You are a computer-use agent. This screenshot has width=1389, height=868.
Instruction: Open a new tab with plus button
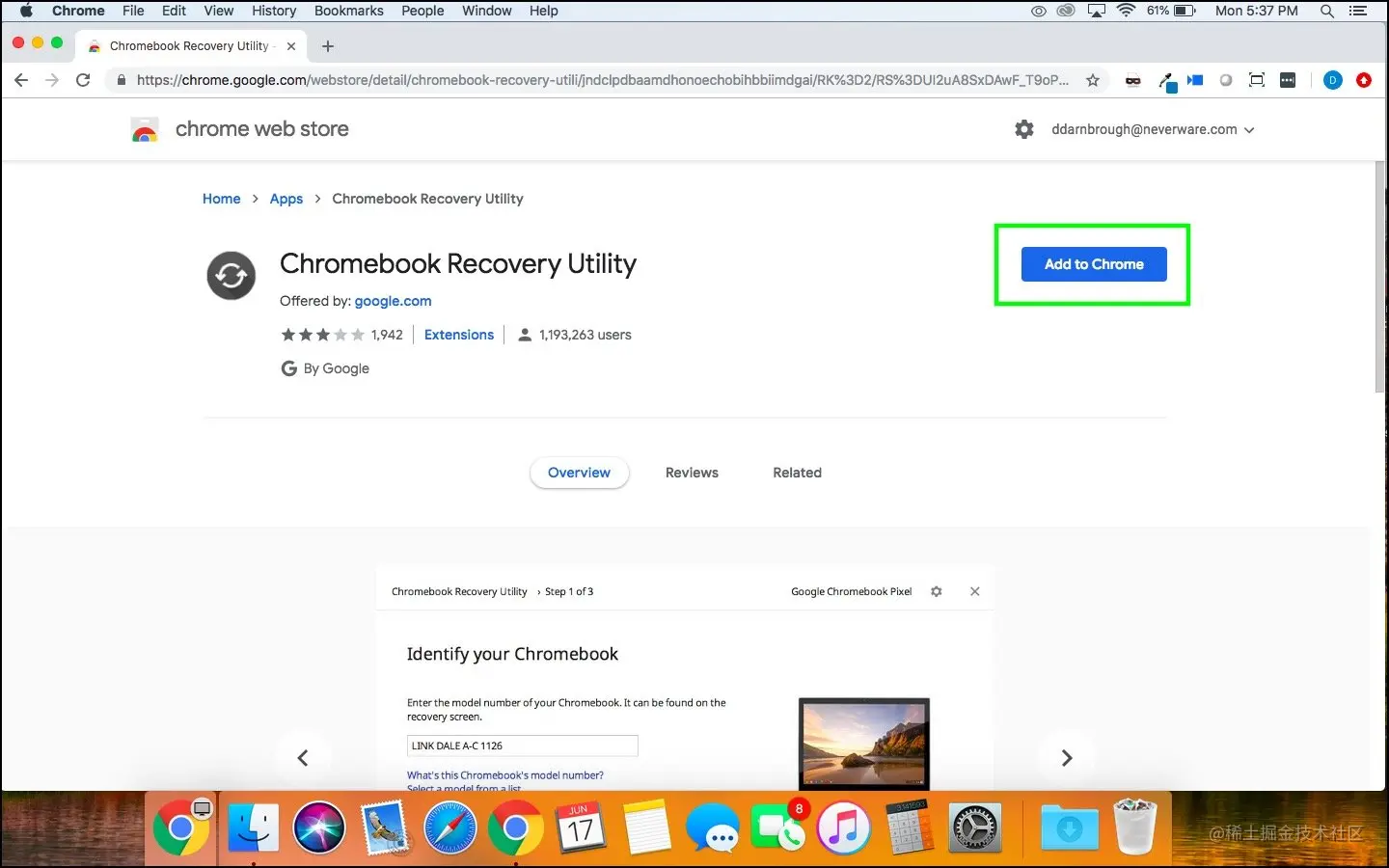(x=328, y=46)
